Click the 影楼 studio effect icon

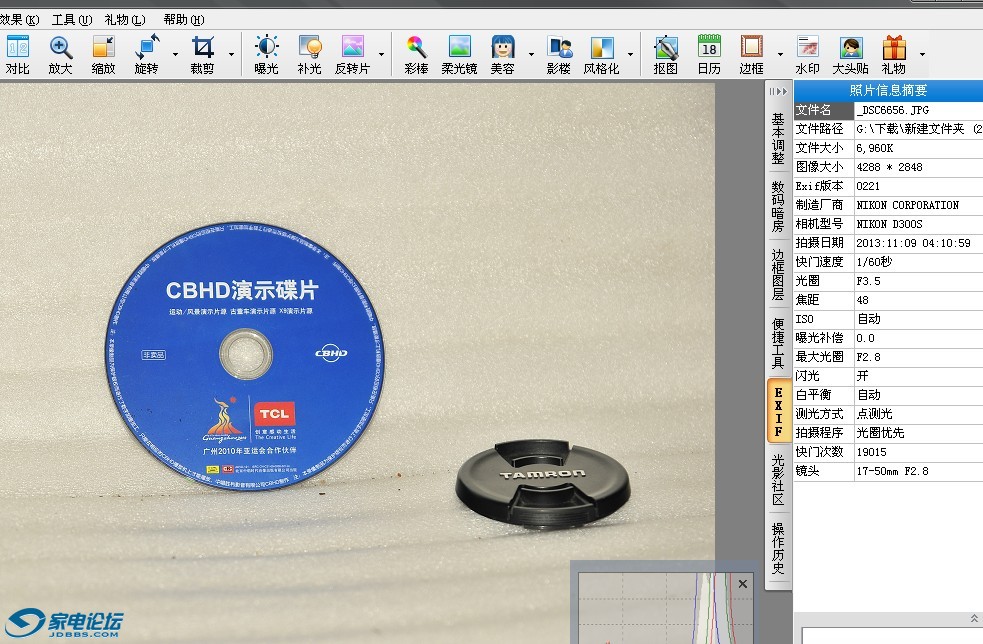pyautogui.click(x=559, y=55)
